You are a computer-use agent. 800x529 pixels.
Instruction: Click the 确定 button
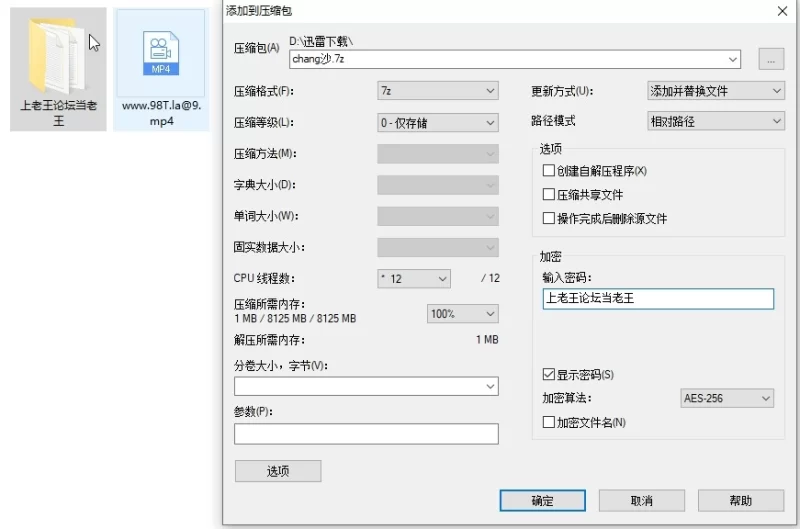[542, 500]
